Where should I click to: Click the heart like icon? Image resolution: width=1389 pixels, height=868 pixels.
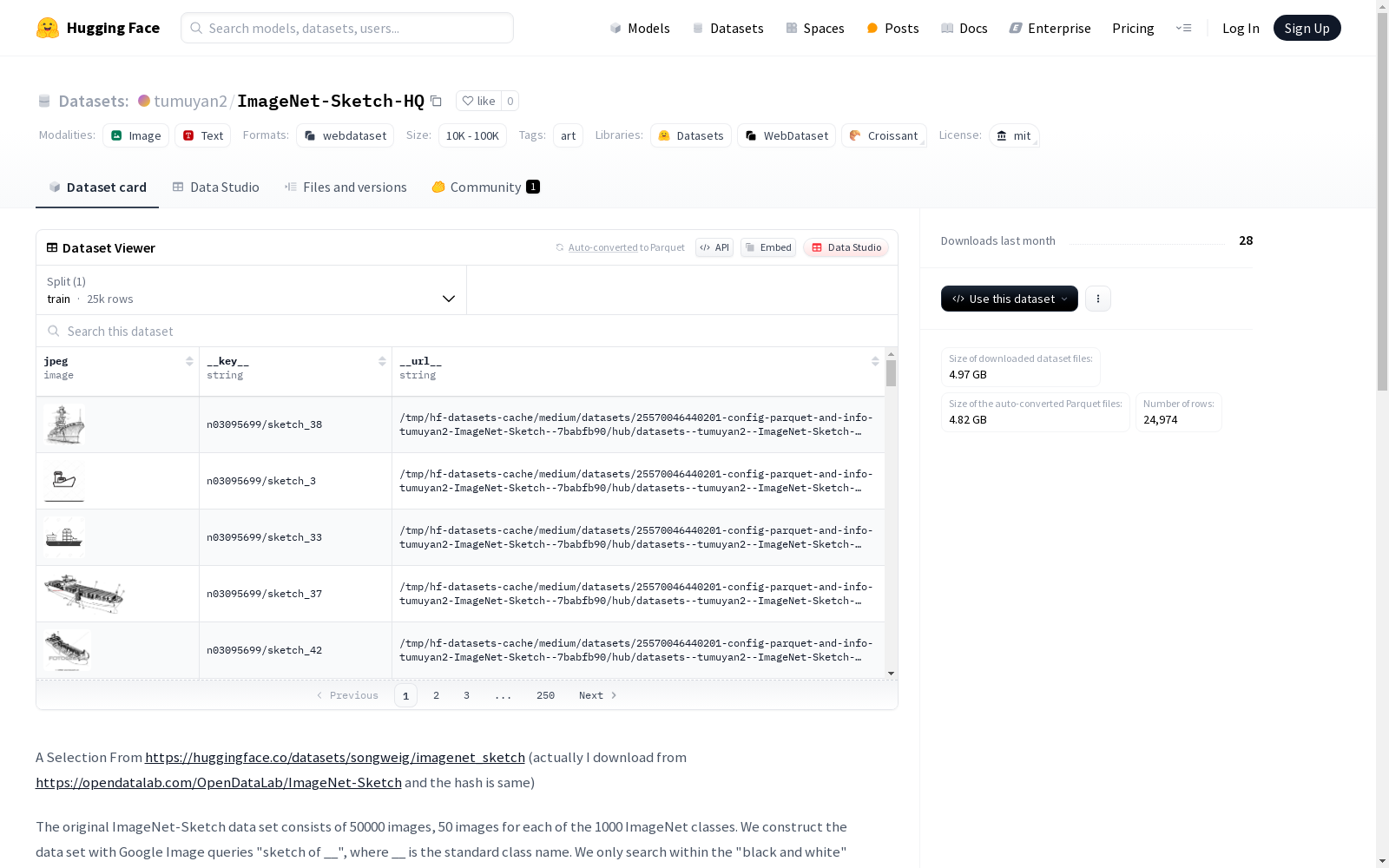468,101
